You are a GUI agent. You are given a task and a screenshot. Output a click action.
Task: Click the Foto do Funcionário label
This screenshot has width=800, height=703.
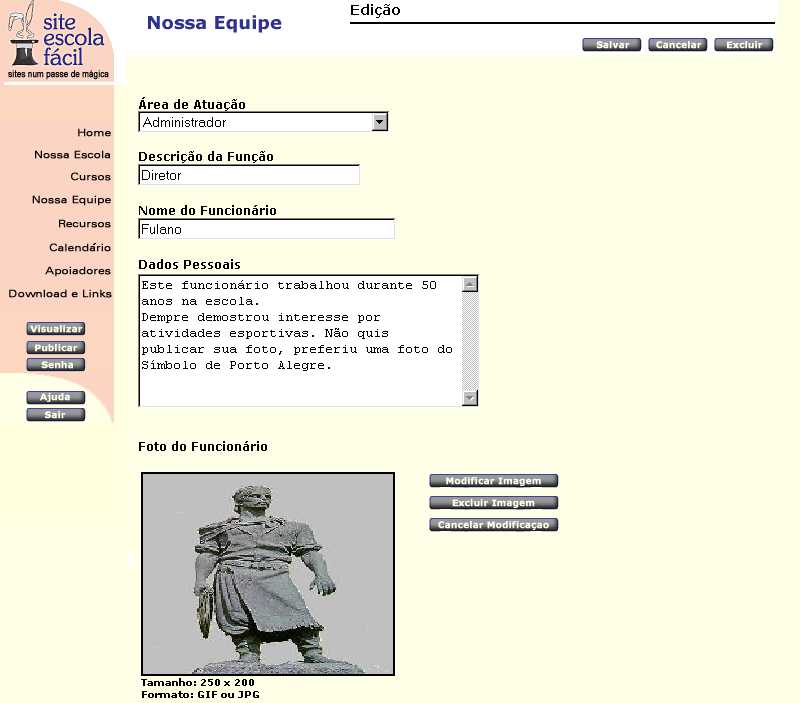(203, 447)
